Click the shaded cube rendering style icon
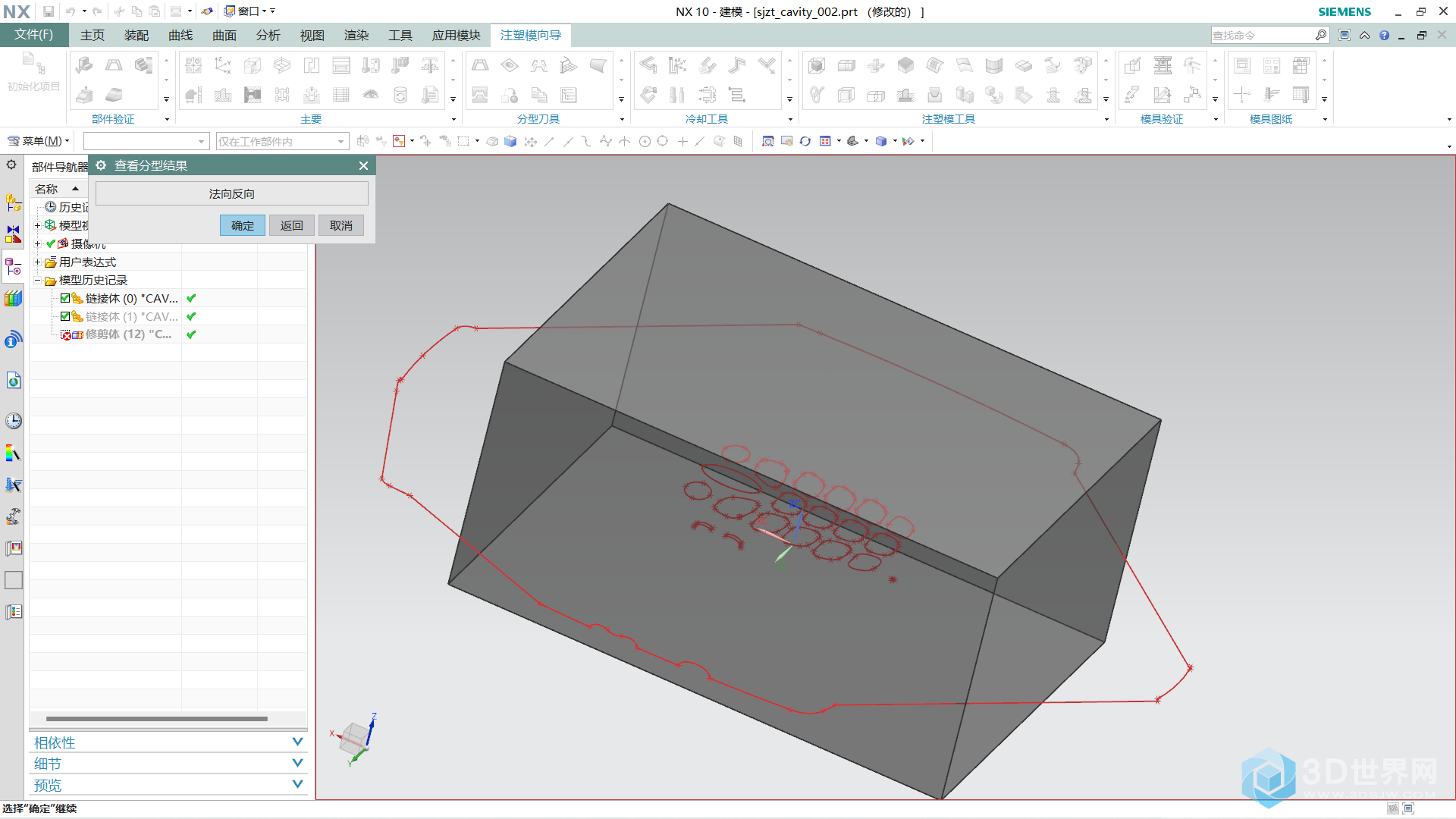Screen dimensions: 1456x819 [880, 141]
